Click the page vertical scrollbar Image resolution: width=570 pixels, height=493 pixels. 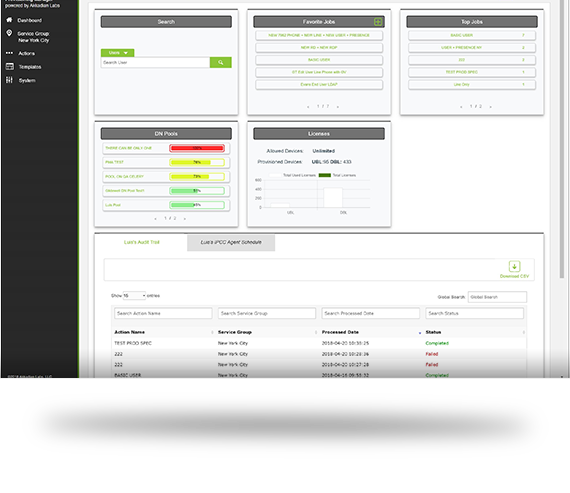(x=562, y=140)
